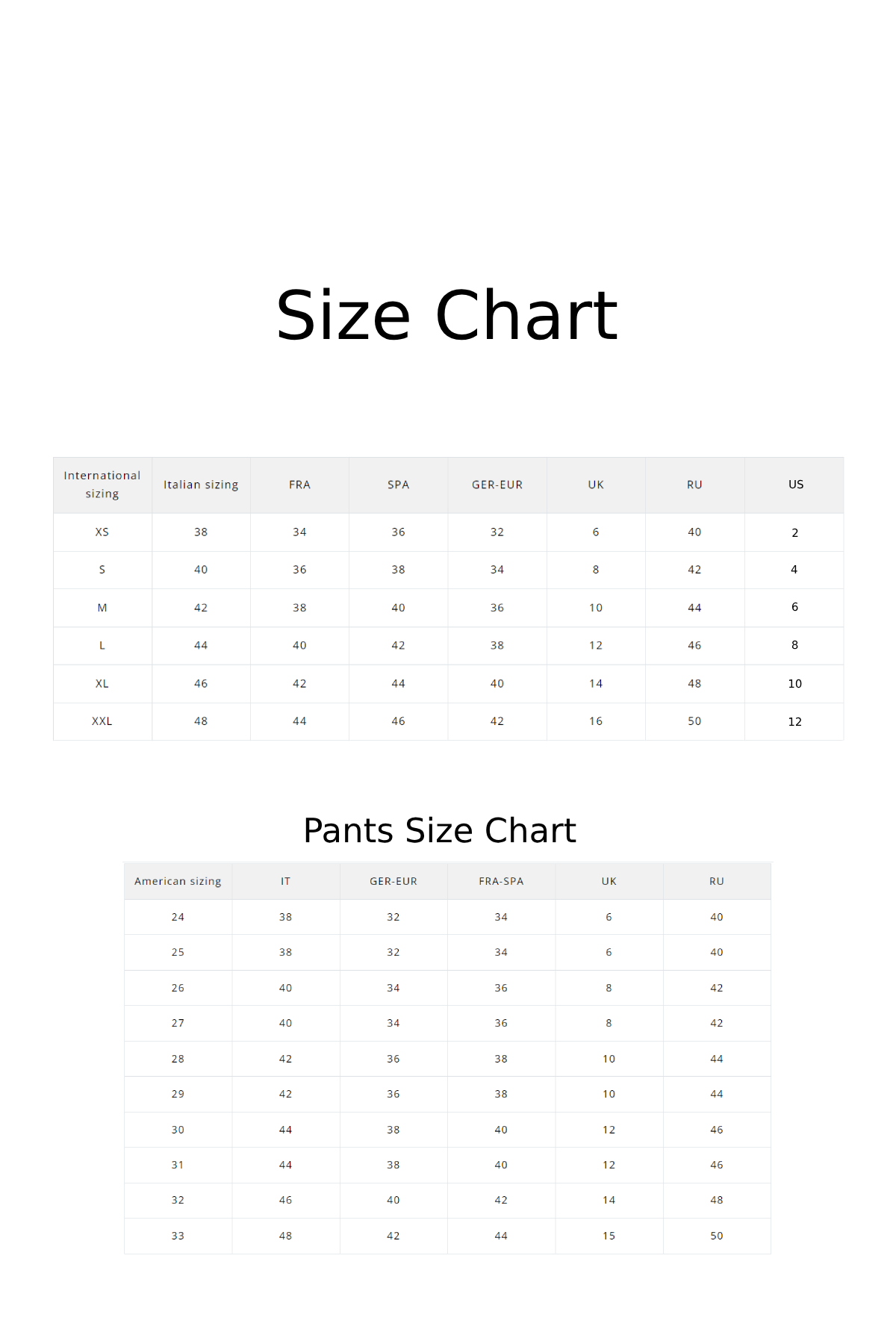Click the FRA-SPA column header

coord(501,881)
